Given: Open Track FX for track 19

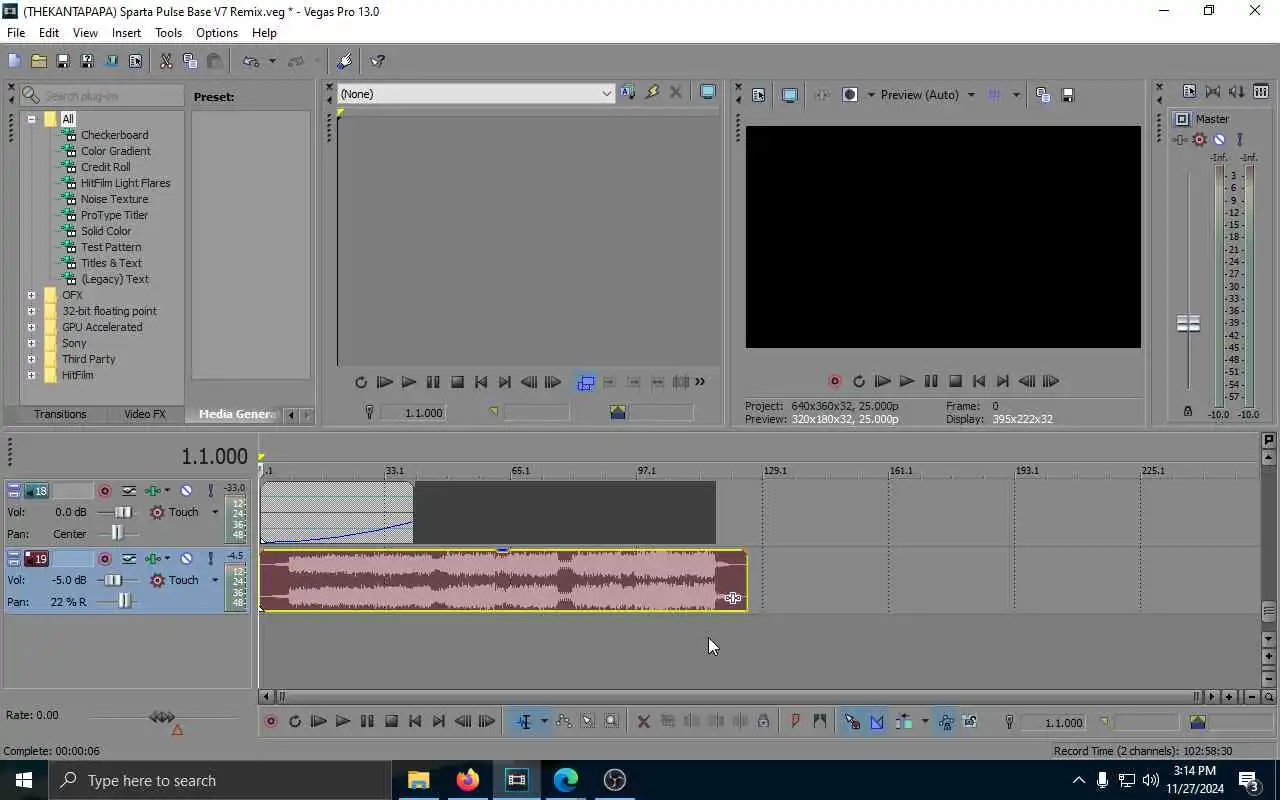Looking at the screenshot, I should 153,559.
